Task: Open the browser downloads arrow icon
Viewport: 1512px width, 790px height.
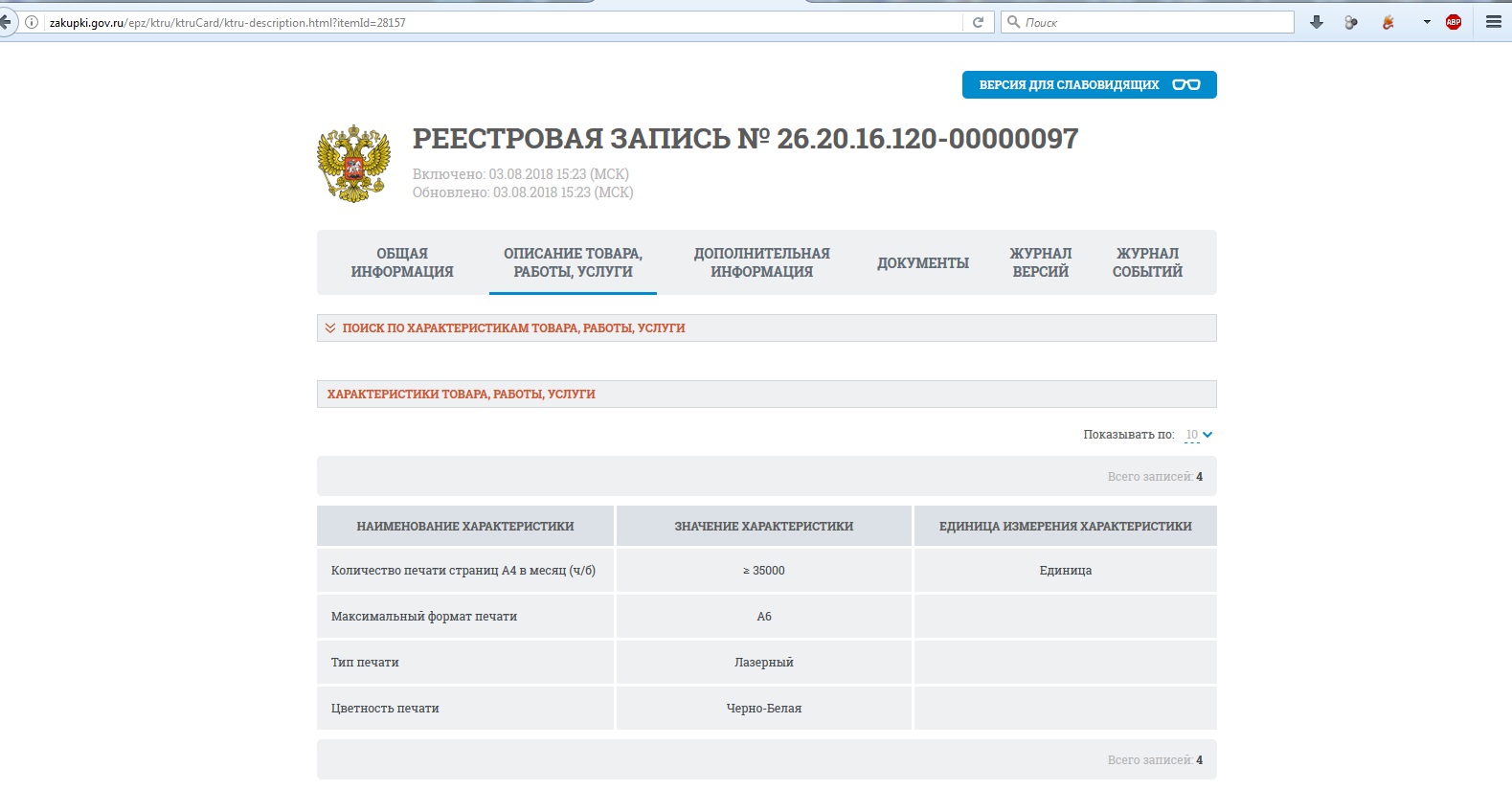Action: [1317, 22]
